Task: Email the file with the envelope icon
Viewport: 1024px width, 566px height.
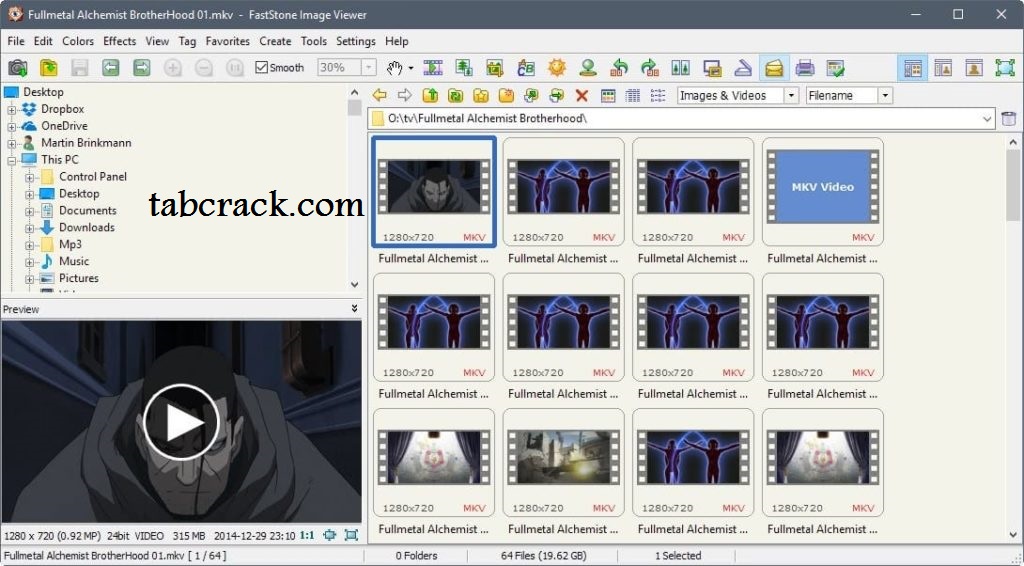Action: 774,67
